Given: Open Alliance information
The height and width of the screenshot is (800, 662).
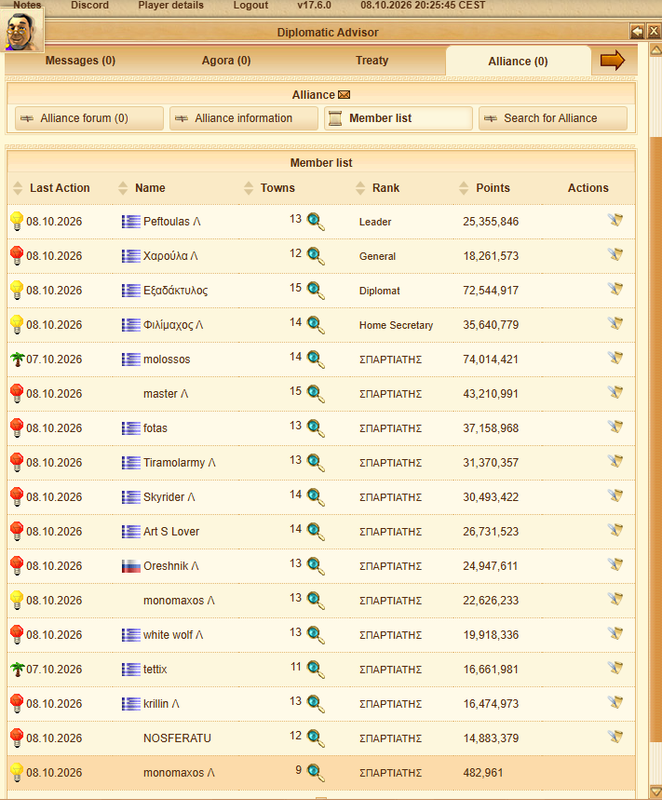Looking at the screenshot, I should (244, 118).
